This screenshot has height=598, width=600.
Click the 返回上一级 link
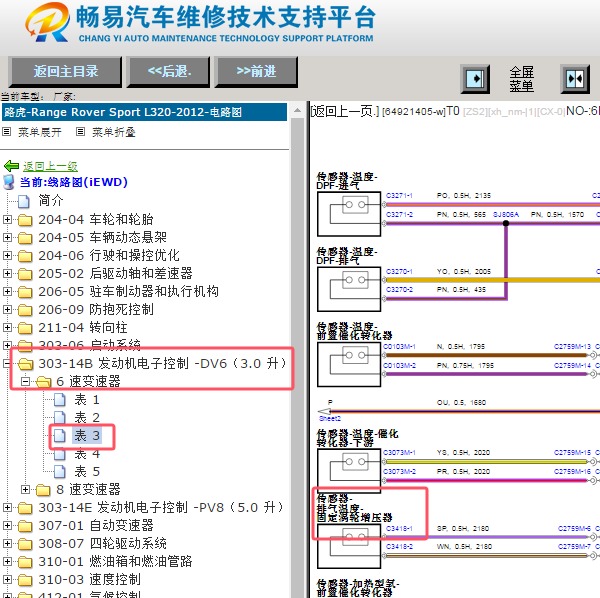coord(50,166)
